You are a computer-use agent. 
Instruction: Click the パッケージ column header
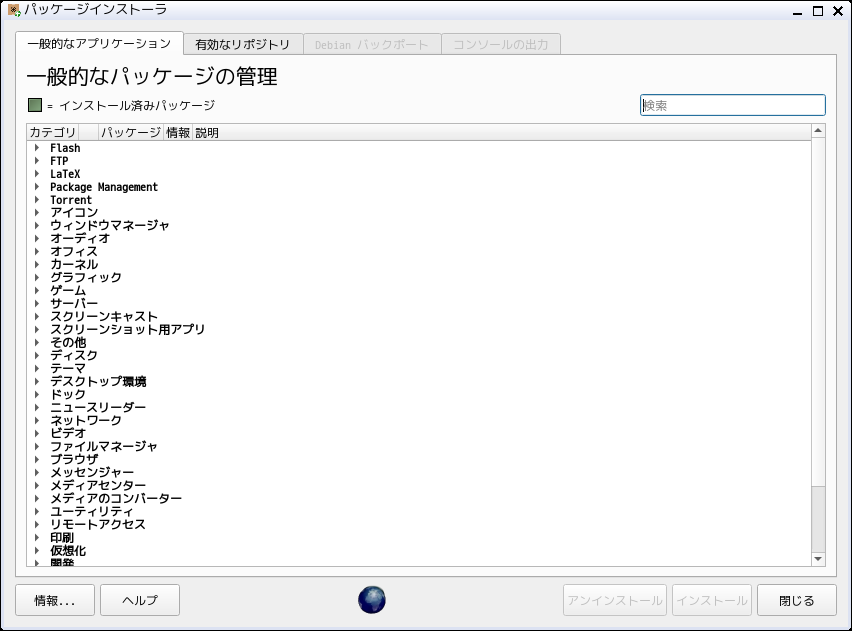(x=131, y=133)
